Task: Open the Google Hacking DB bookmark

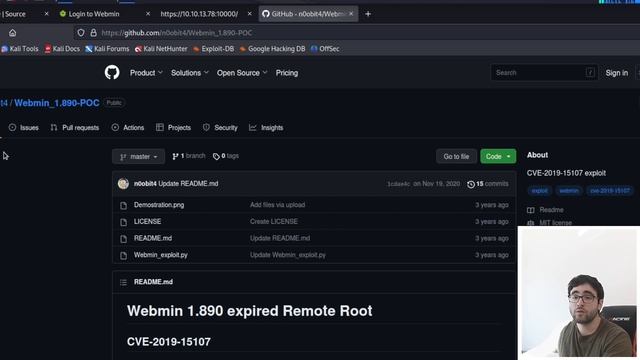Action: pos(272,49)
